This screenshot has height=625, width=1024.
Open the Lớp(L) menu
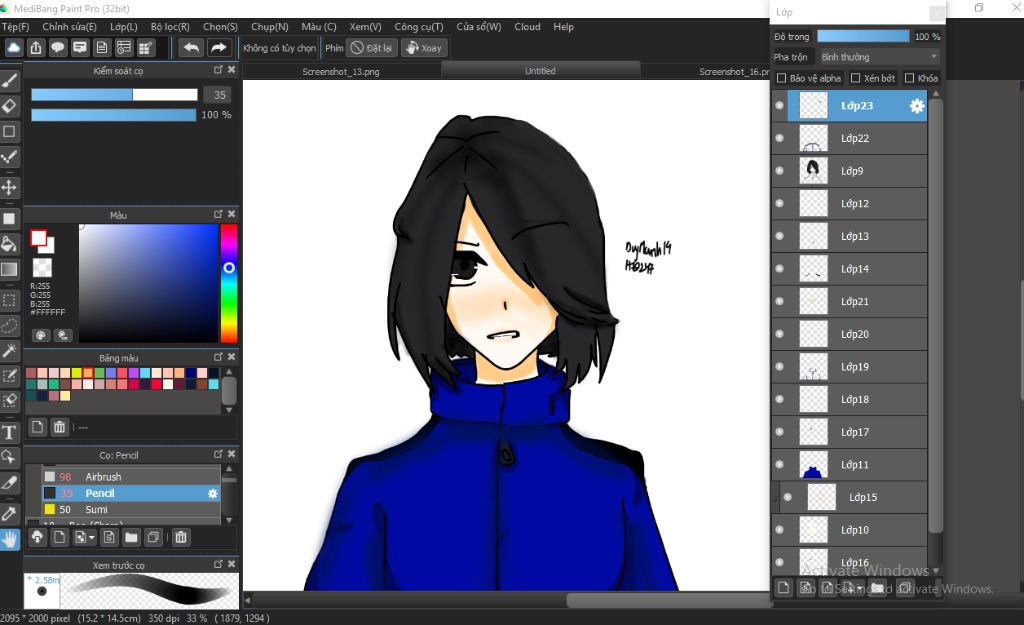(x=123, y=27)
